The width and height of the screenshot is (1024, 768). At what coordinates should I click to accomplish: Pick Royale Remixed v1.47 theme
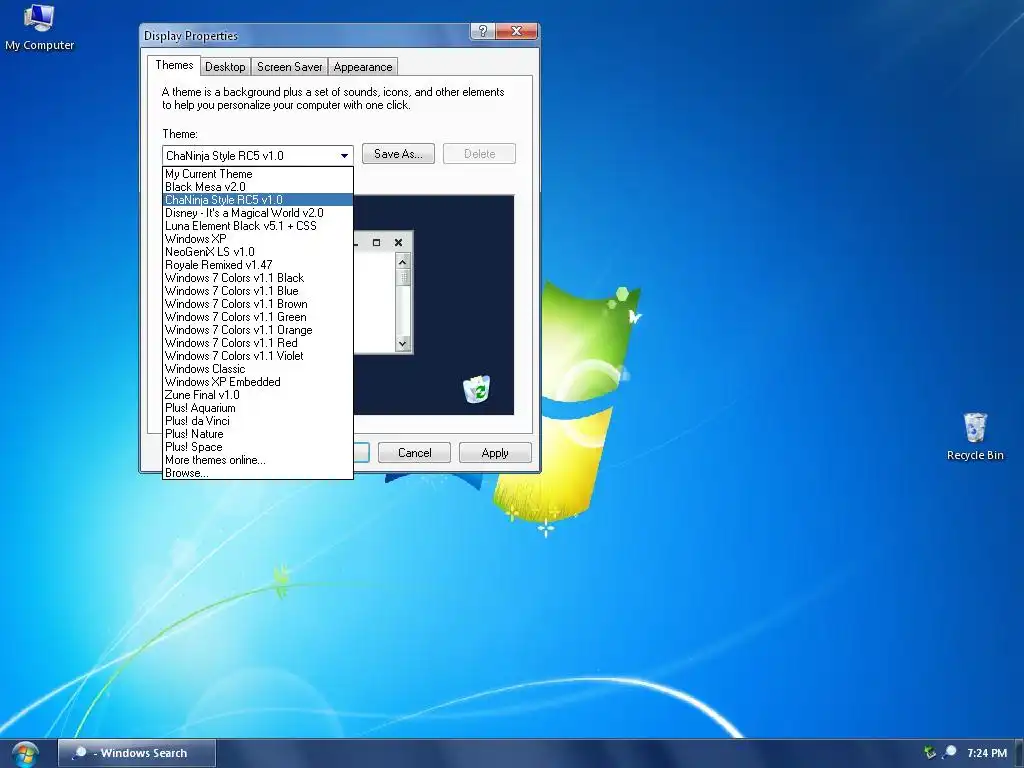(257, 265)
